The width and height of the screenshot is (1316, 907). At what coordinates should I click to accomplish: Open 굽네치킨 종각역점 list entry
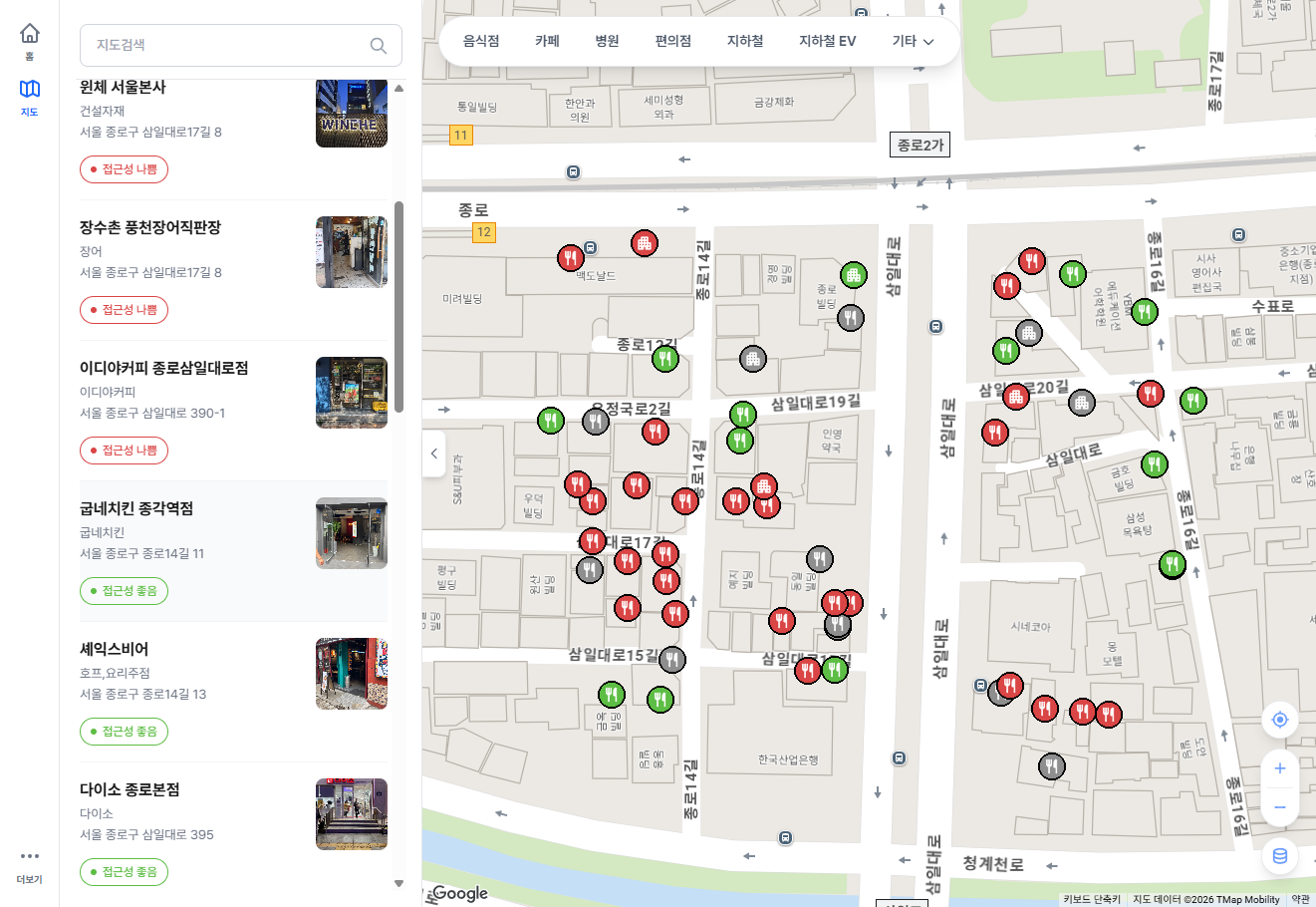(x=234, y=551)
